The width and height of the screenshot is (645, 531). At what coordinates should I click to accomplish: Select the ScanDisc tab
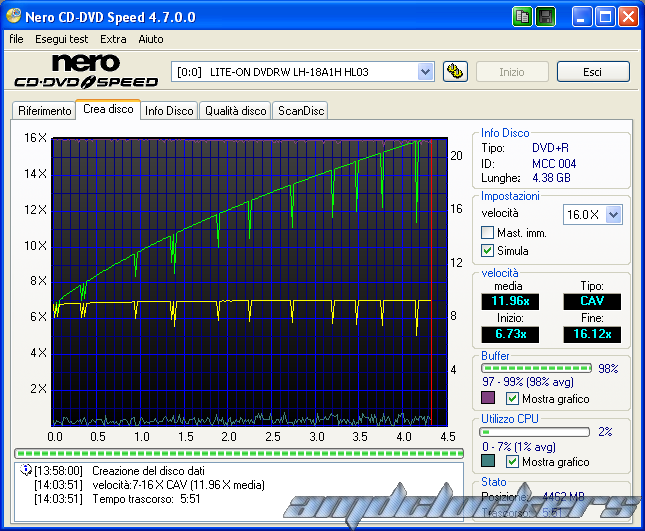point(300,111)
